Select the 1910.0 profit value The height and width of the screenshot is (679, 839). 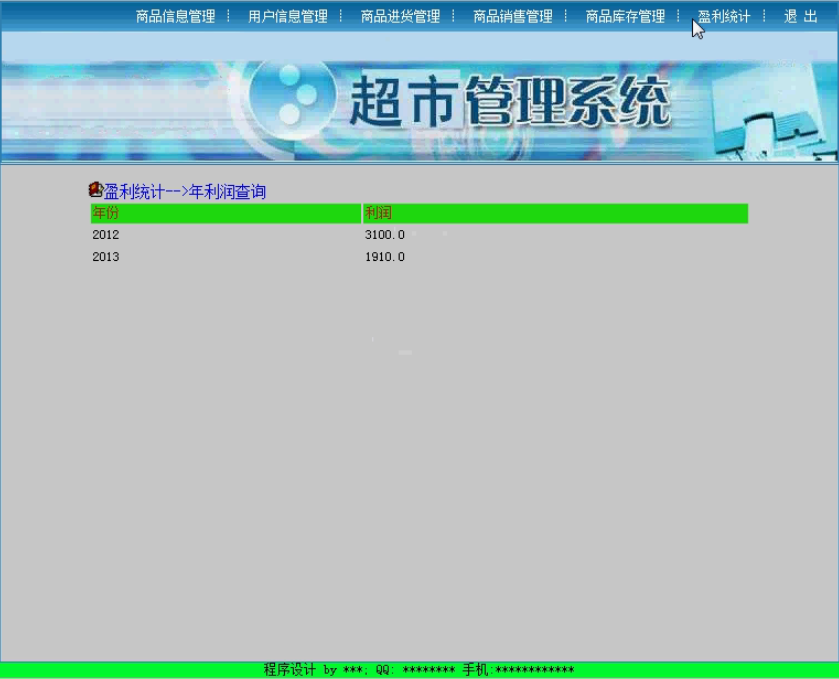click(x=385, y=257)
